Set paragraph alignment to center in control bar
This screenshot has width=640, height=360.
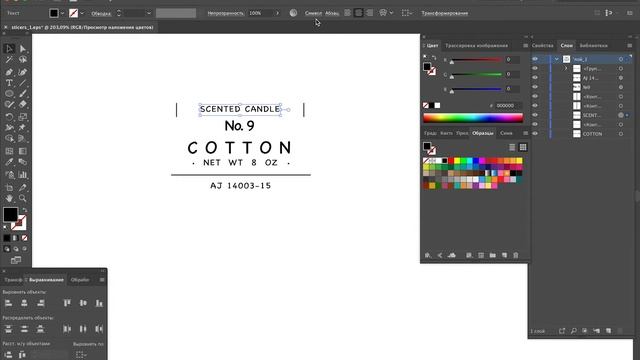[358, 13]
